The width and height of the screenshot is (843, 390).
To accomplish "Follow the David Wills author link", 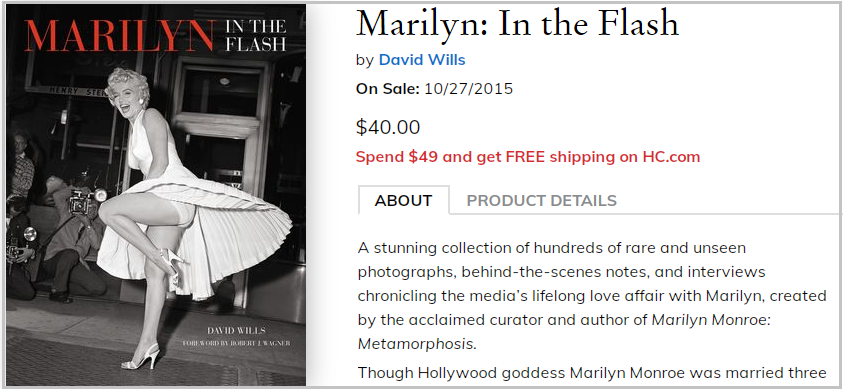I will coord(422,60).
